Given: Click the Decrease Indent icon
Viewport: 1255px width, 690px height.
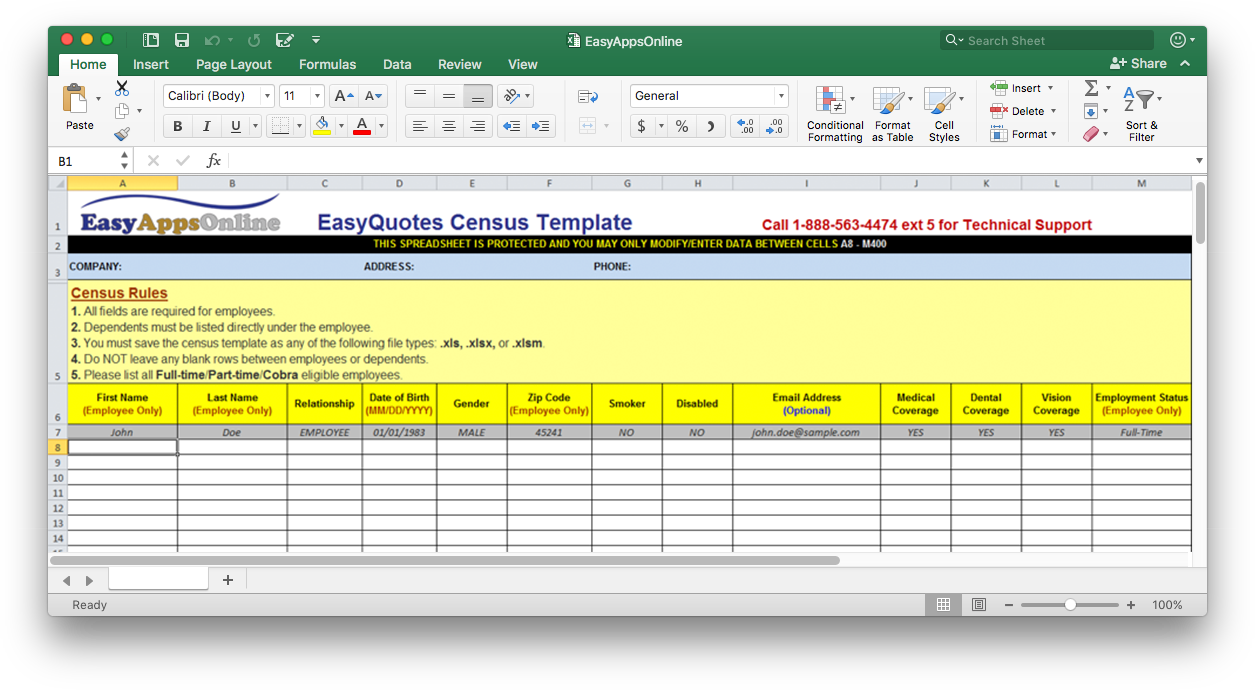Looking at the screenshot, I should pos(511,126).
